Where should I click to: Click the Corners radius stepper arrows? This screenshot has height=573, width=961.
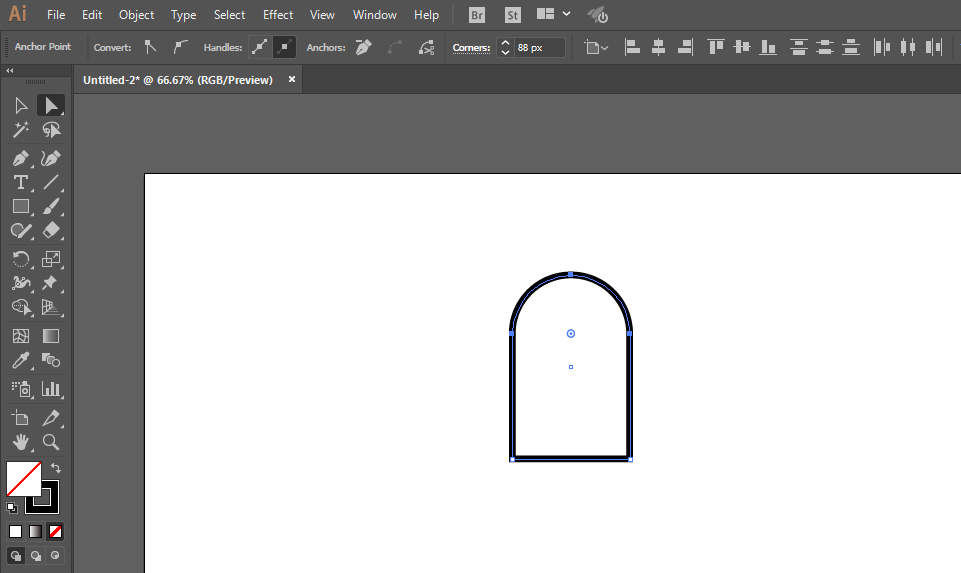(x=505, y=47)
